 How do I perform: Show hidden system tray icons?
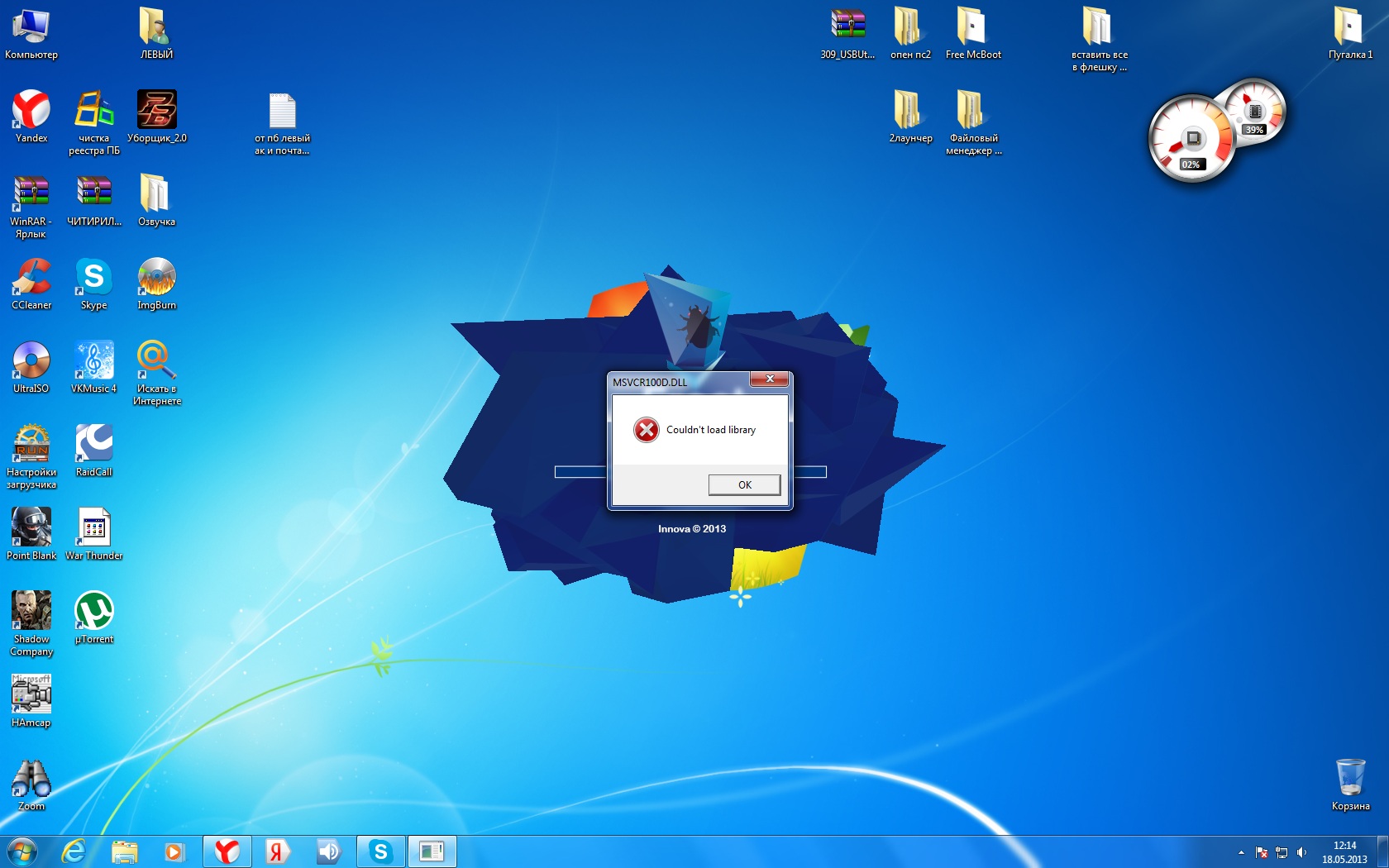pyautogui.click(x=1241, y=852)
